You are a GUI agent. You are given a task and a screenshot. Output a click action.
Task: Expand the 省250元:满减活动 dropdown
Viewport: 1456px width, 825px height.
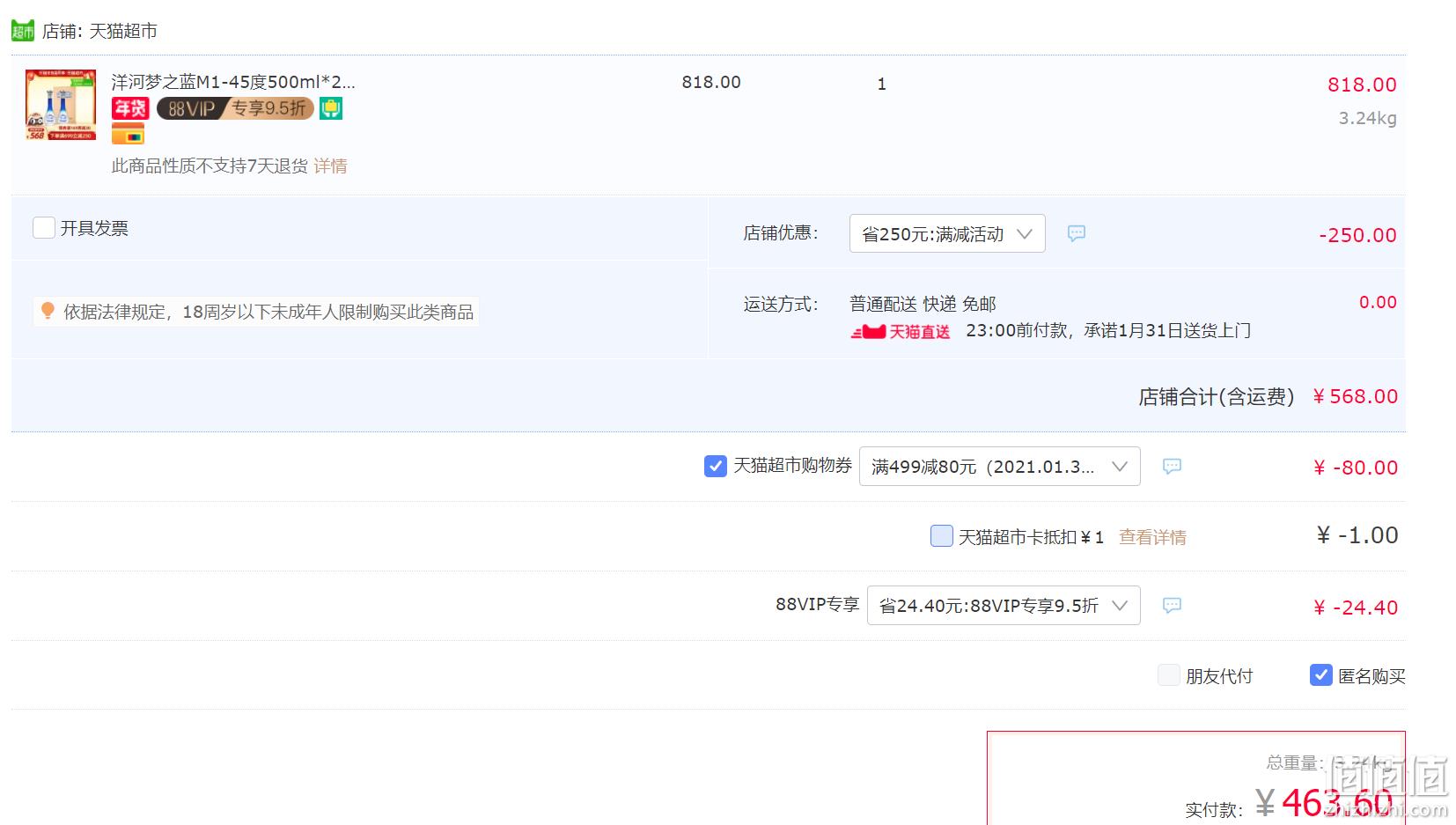947,233
